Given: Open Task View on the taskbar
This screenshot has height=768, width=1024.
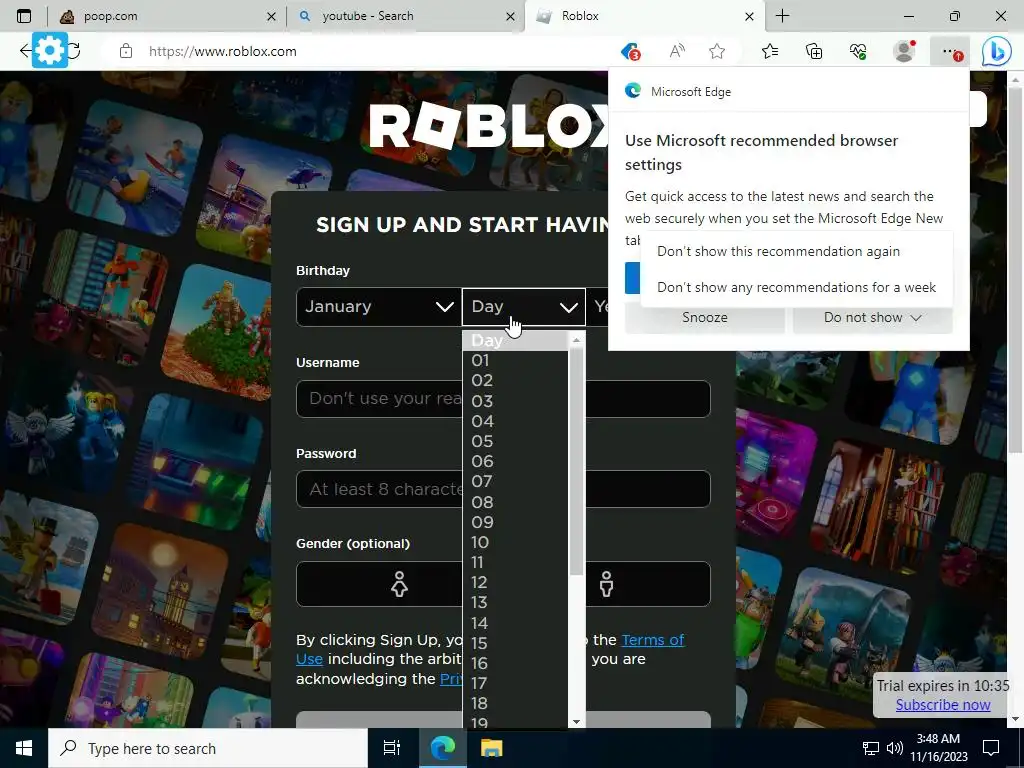Looking at the screenshot, I should point(392,748).
